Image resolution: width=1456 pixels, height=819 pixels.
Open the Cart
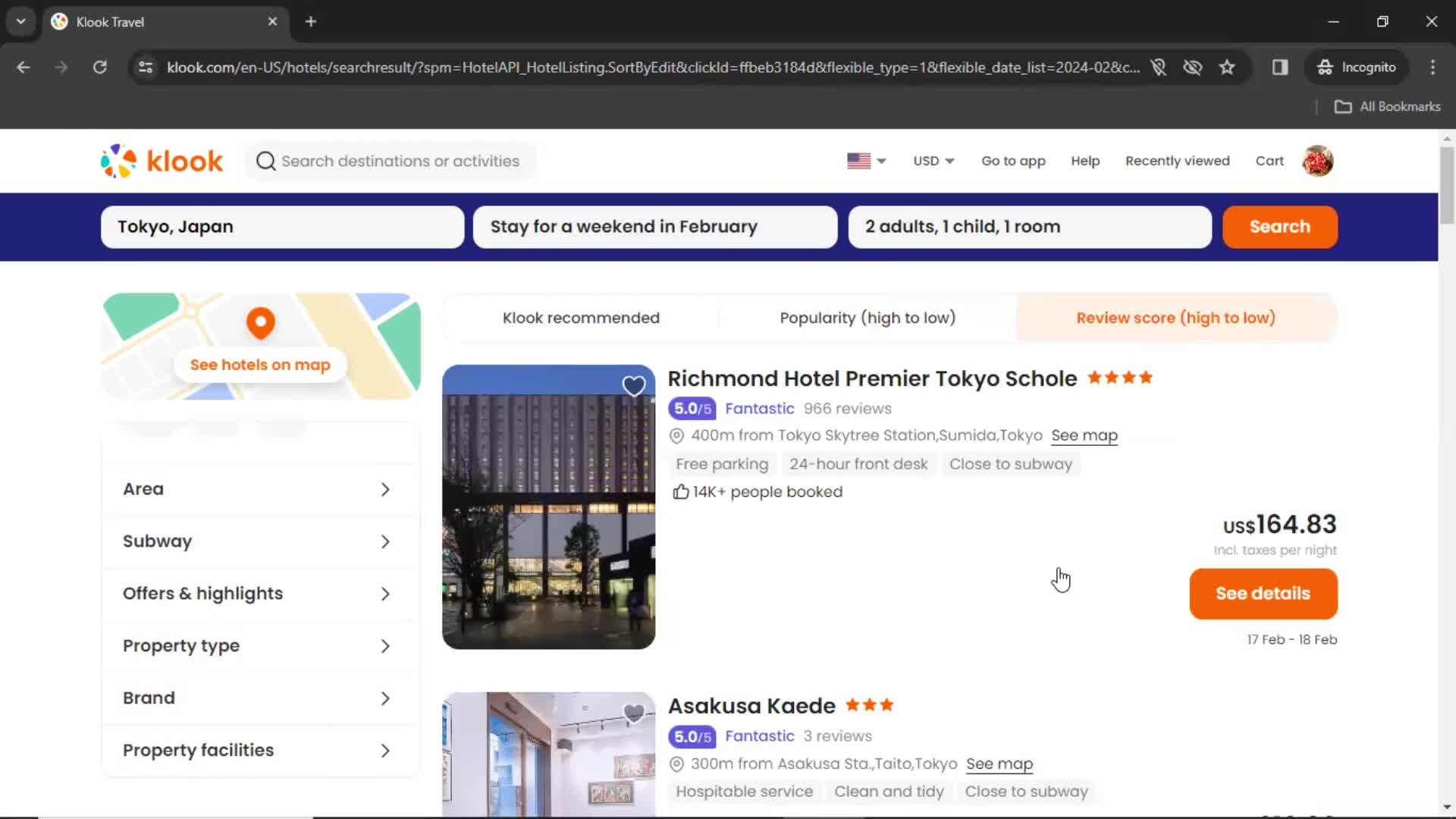[1269, 161]
